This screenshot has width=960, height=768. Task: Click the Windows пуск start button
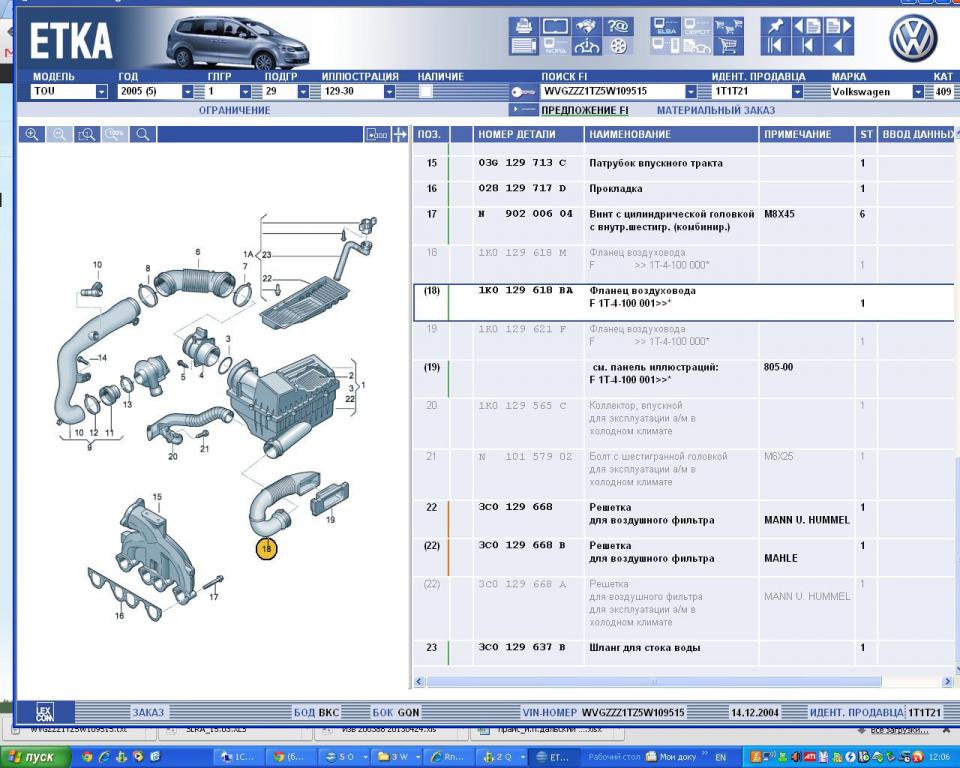36,757
